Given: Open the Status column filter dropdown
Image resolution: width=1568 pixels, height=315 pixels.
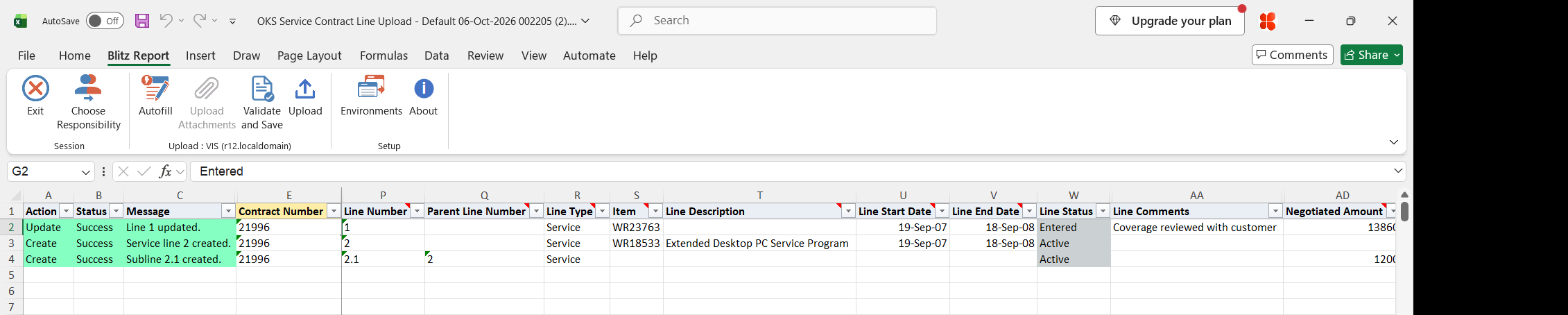Looking at the screenshot, I should 116,211.
